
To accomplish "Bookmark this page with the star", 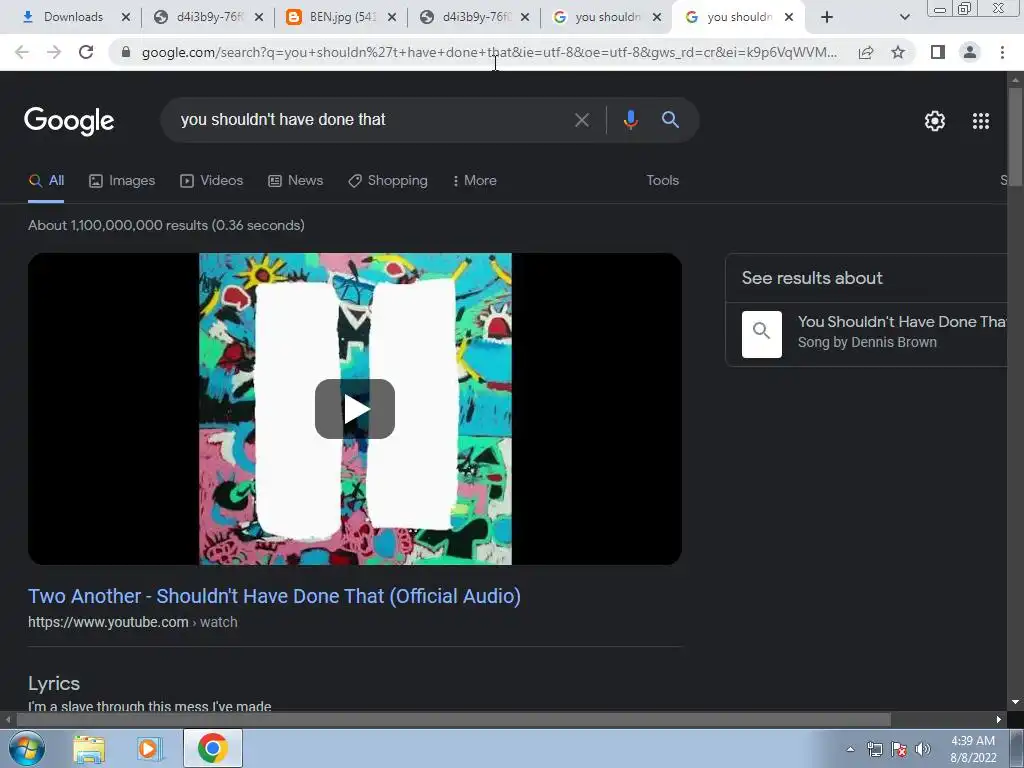I will tap(898, 52).
